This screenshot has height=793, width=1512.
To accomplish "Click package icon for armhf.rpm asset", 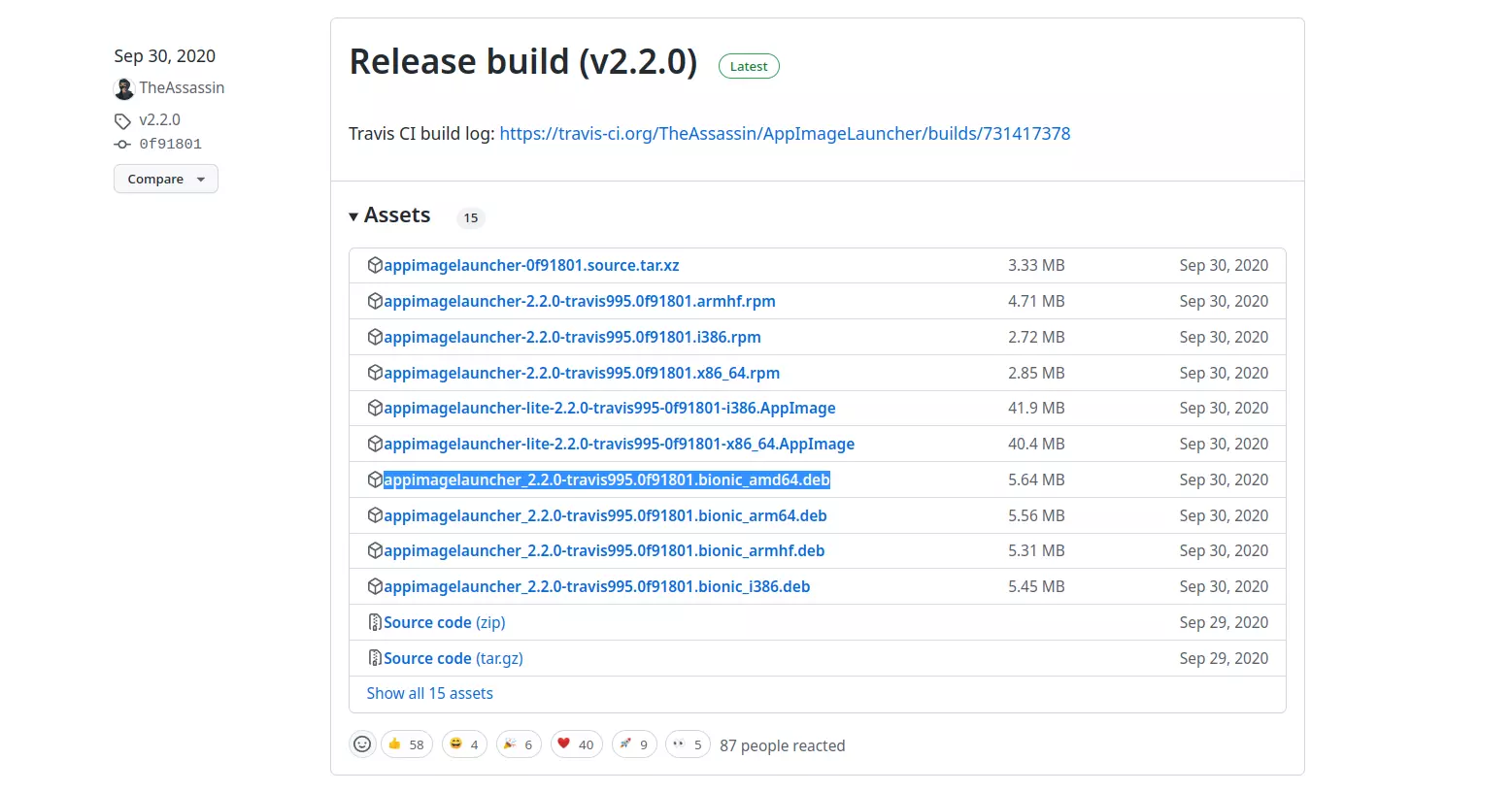I will [x=375, y=301].
